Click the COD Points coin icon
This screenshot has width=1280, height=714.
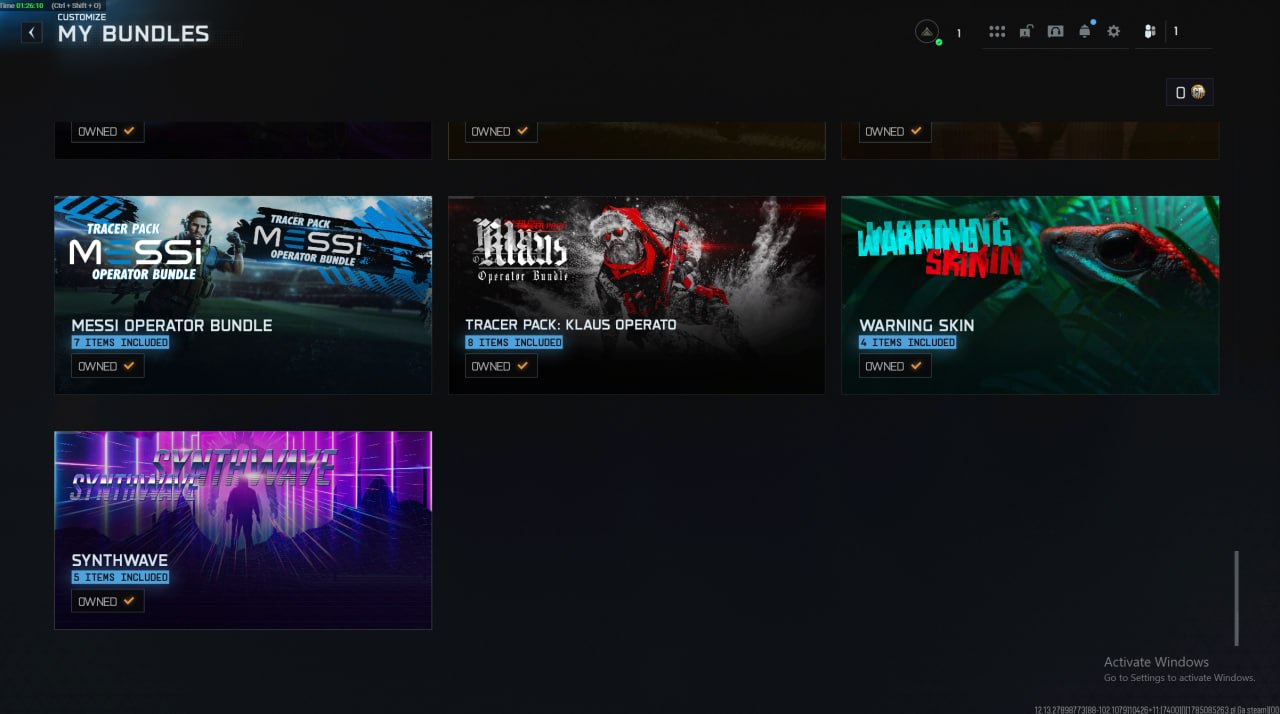[1198, 92]
